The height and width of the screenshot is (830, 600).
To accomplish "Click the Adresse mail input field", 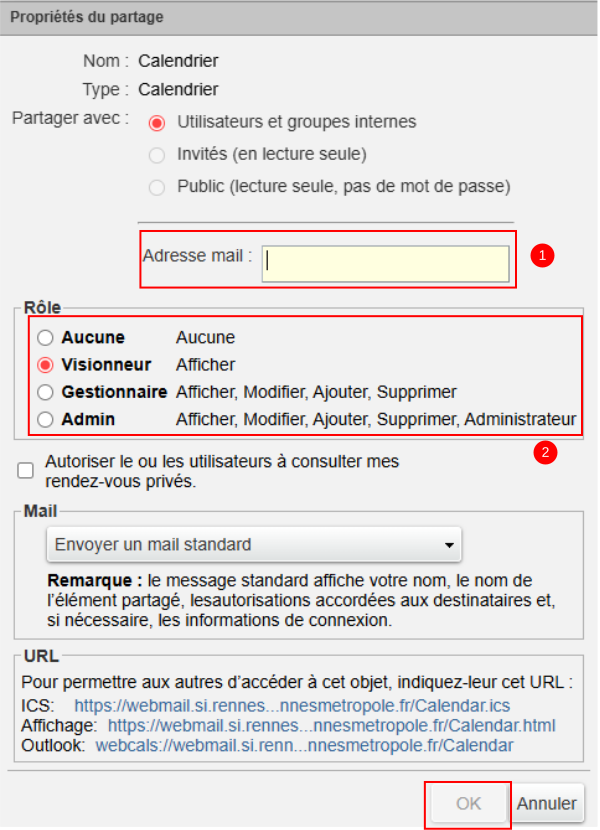I will pyautogui.click(x=385, y=264).
